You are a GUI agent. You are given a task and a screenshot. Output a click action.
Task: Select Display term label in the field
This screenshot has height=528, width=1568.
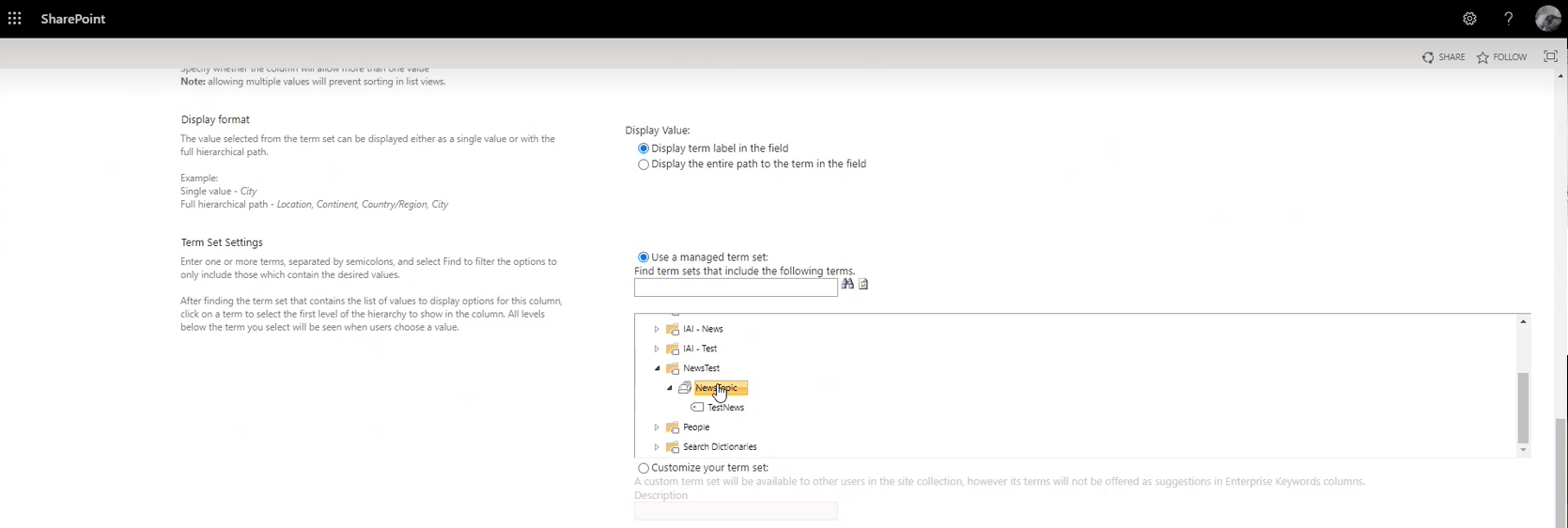point(644,148)
